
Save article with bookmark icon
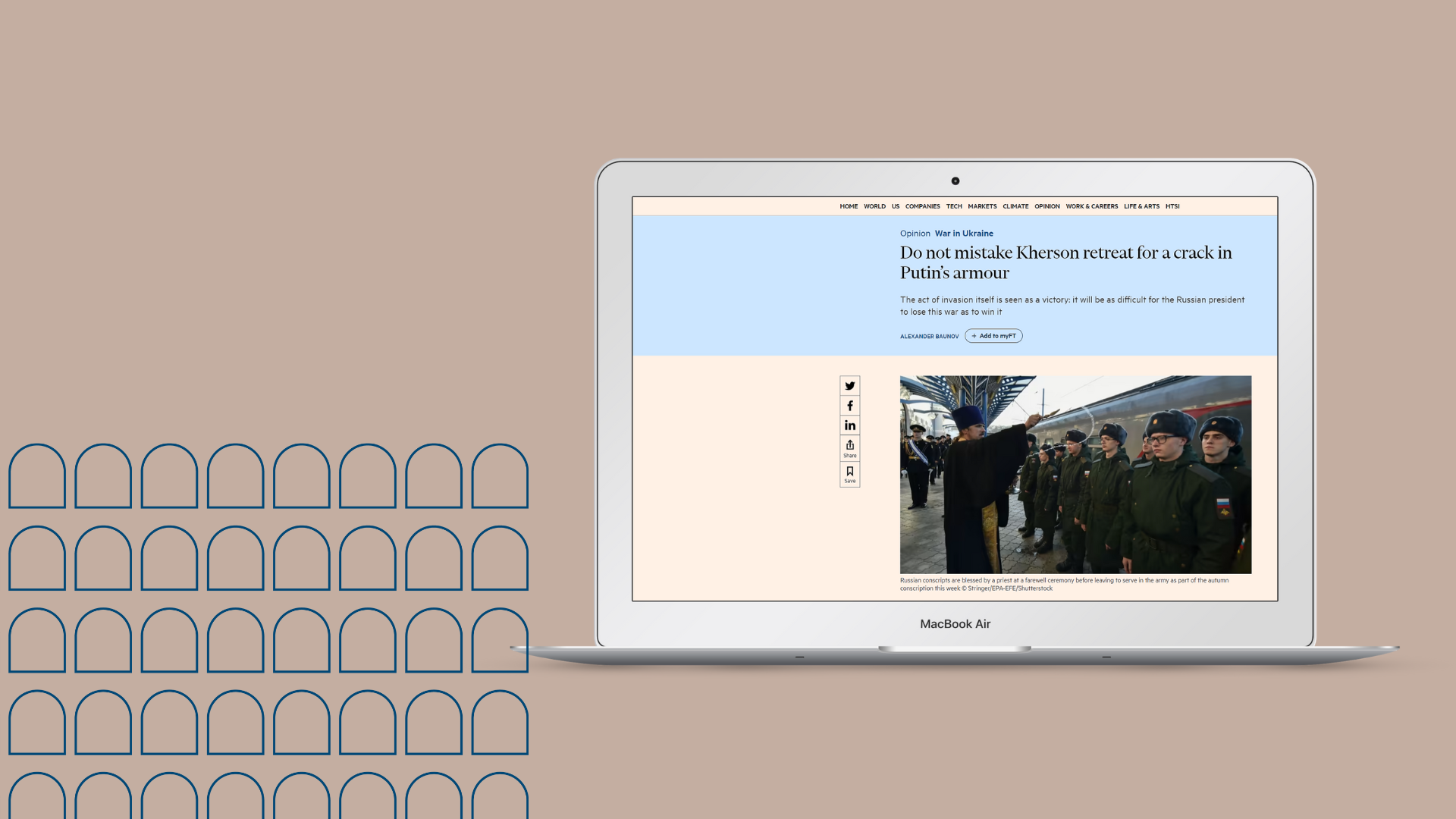(x=849, y=474)
